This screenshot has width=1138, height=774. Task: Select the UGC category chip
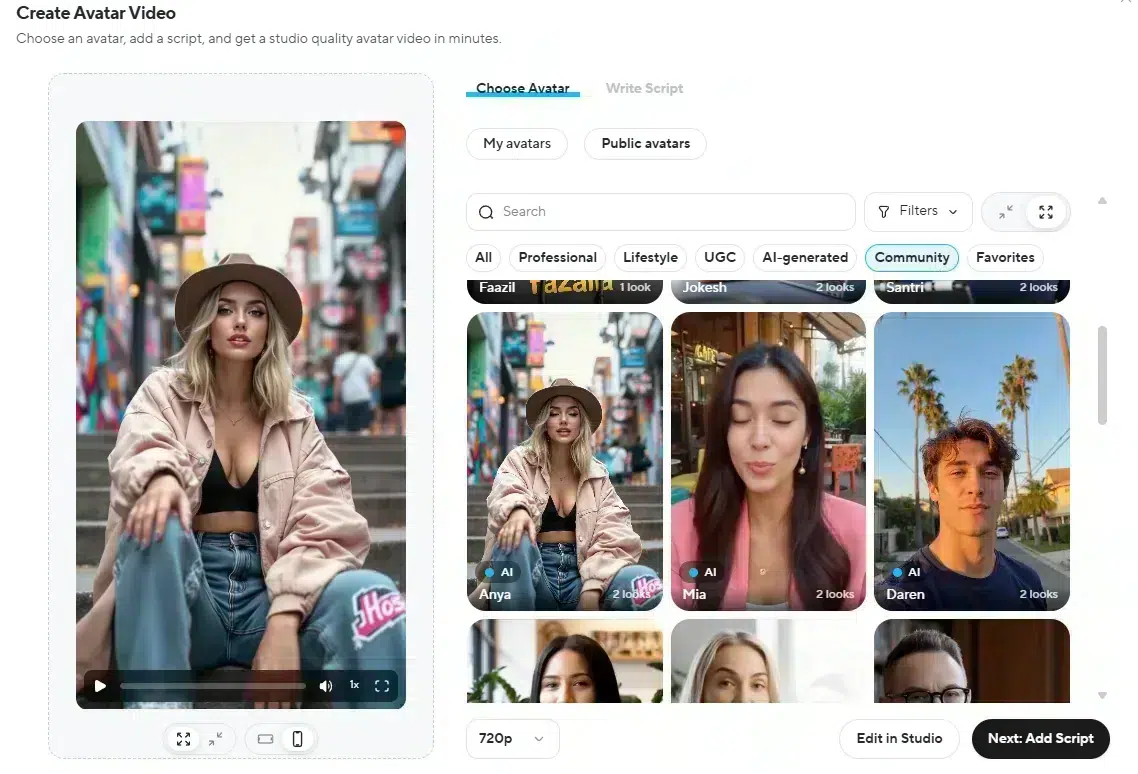720,258
